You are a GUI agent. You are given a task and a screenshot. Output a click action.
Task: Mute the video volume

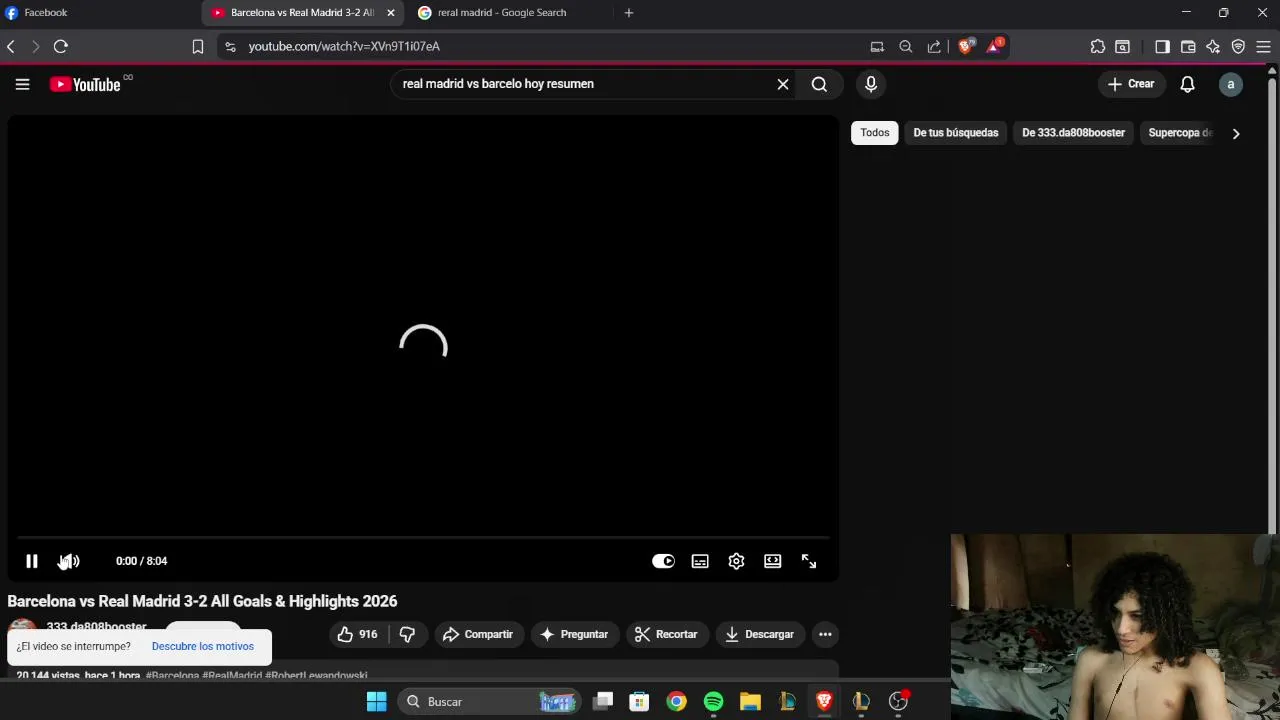point(69,561)
